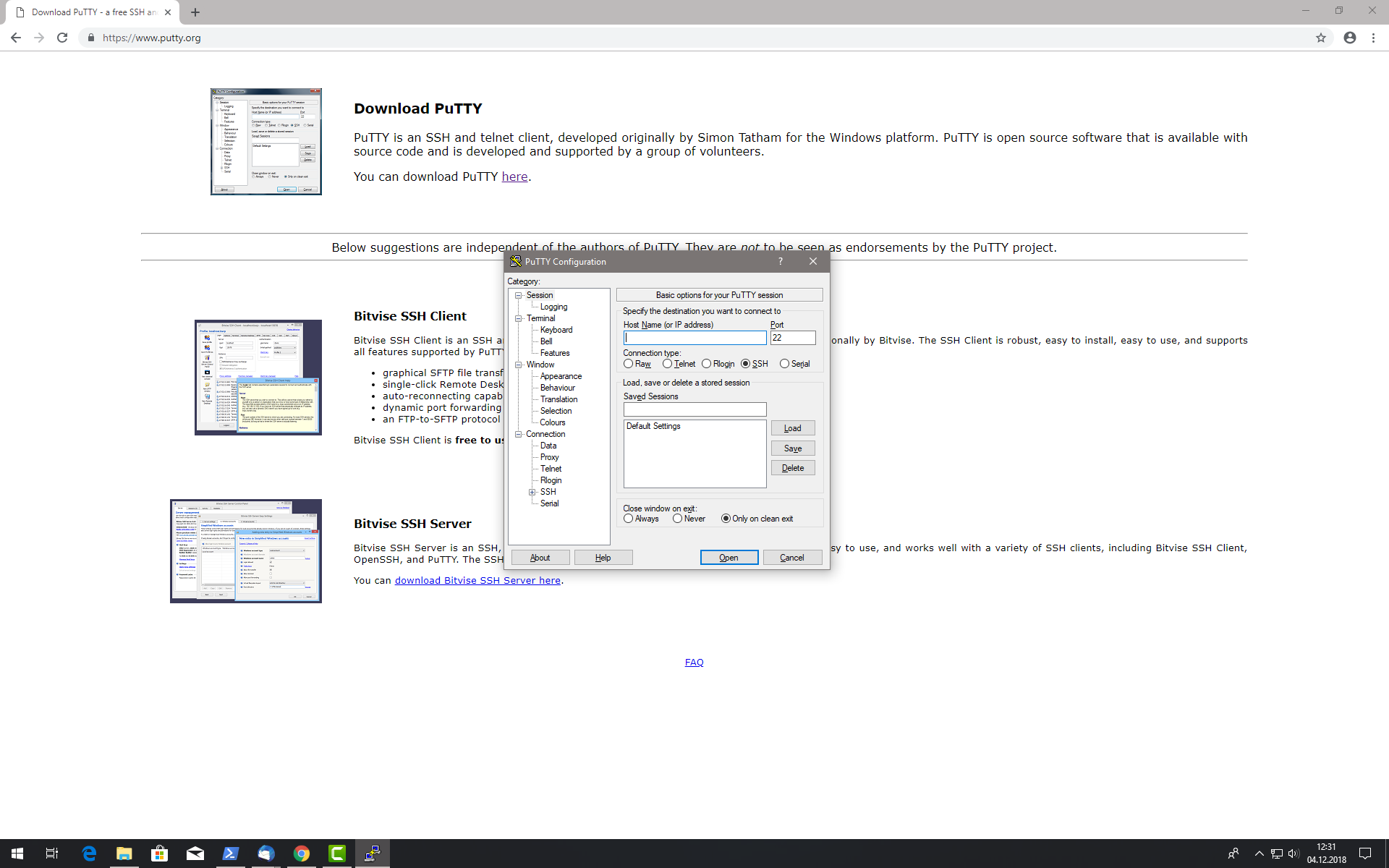Expand the SSH tree node
The image size is (1389, 868).
[532, 492]
